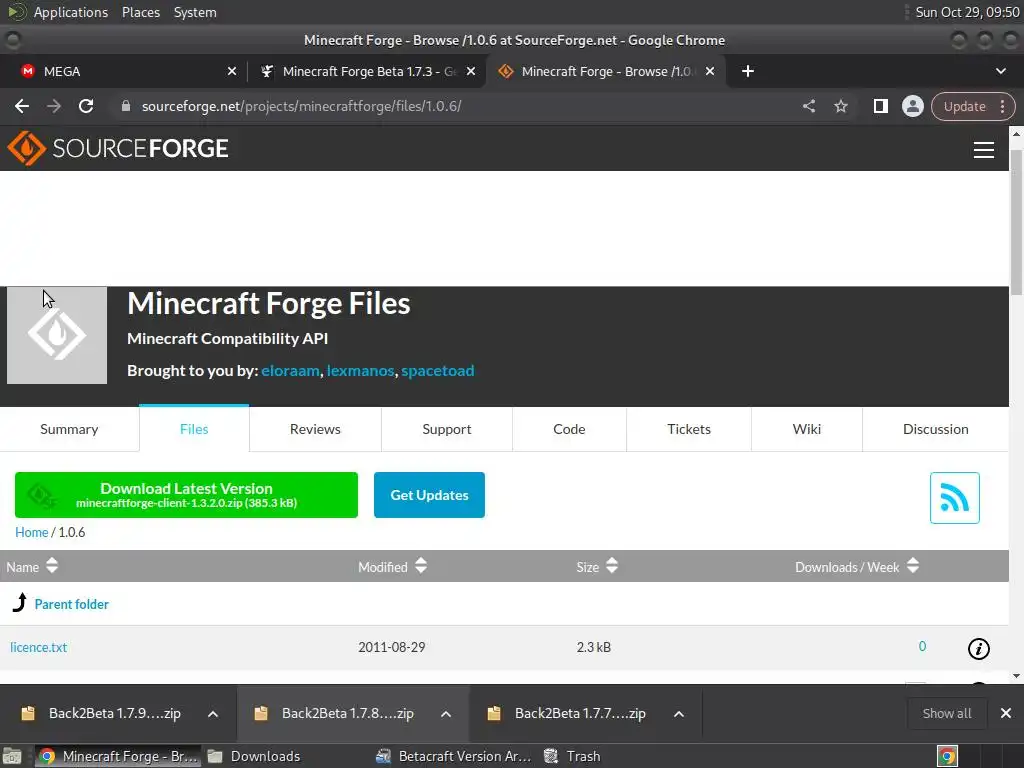This screenshot has height=768, width=1024.
Task: Open eloraam's profile link
Action: [x=291, y=371]
